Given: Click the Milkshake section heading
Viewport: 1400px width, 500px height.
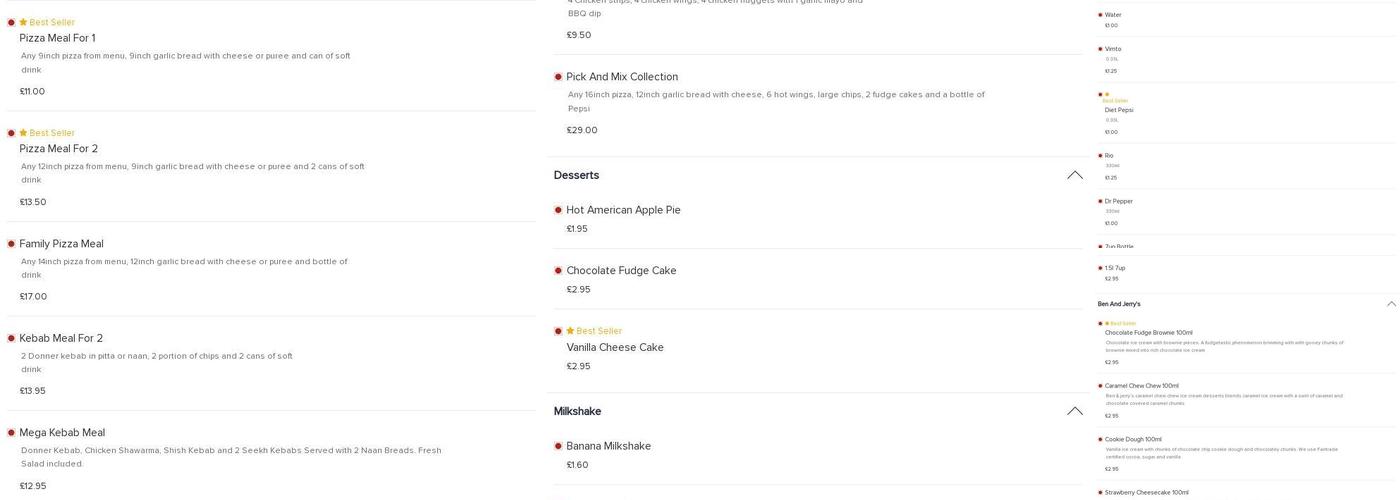Looking at the screenshot, I should (x=577, y=411).
